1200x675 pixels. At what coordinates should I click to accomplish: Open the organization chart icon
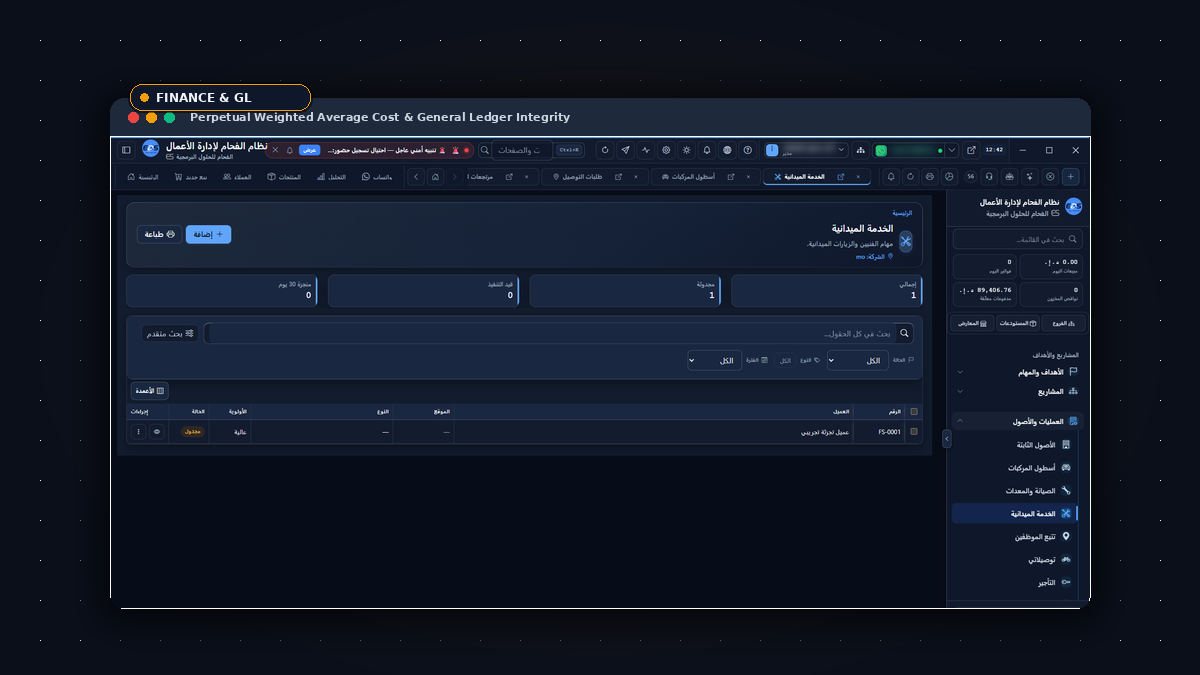[860, 150]
